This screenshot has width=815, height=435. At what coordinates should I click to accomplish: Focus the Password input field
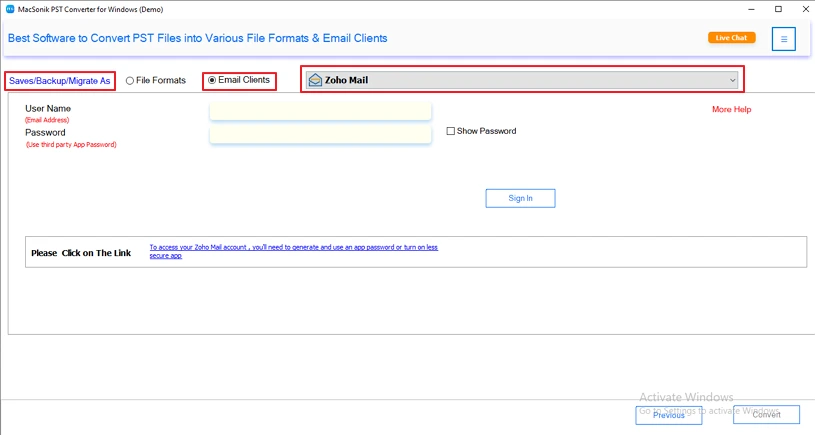pos(320,135)
